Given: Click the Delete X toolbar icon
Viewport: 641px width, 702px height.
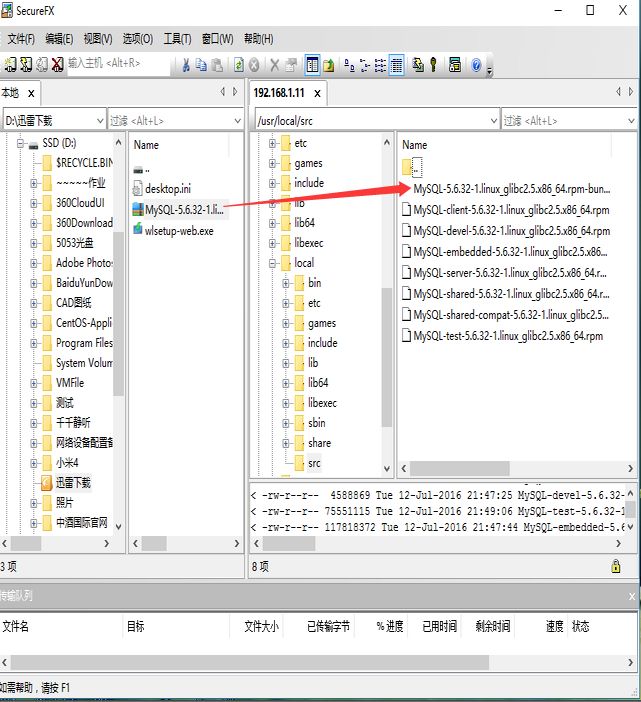Looking at the screenshot, I should (275, 65).
